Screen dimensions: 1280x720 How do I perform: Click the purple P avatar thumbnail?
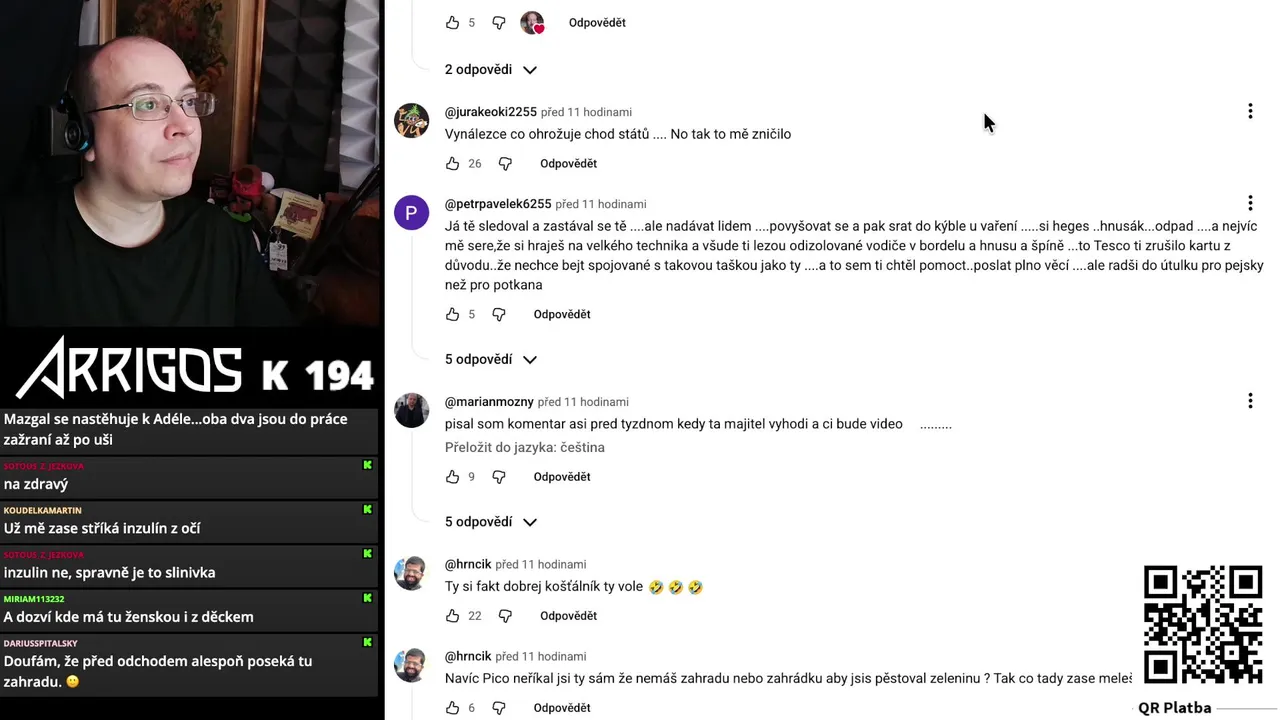click(411, 213)
